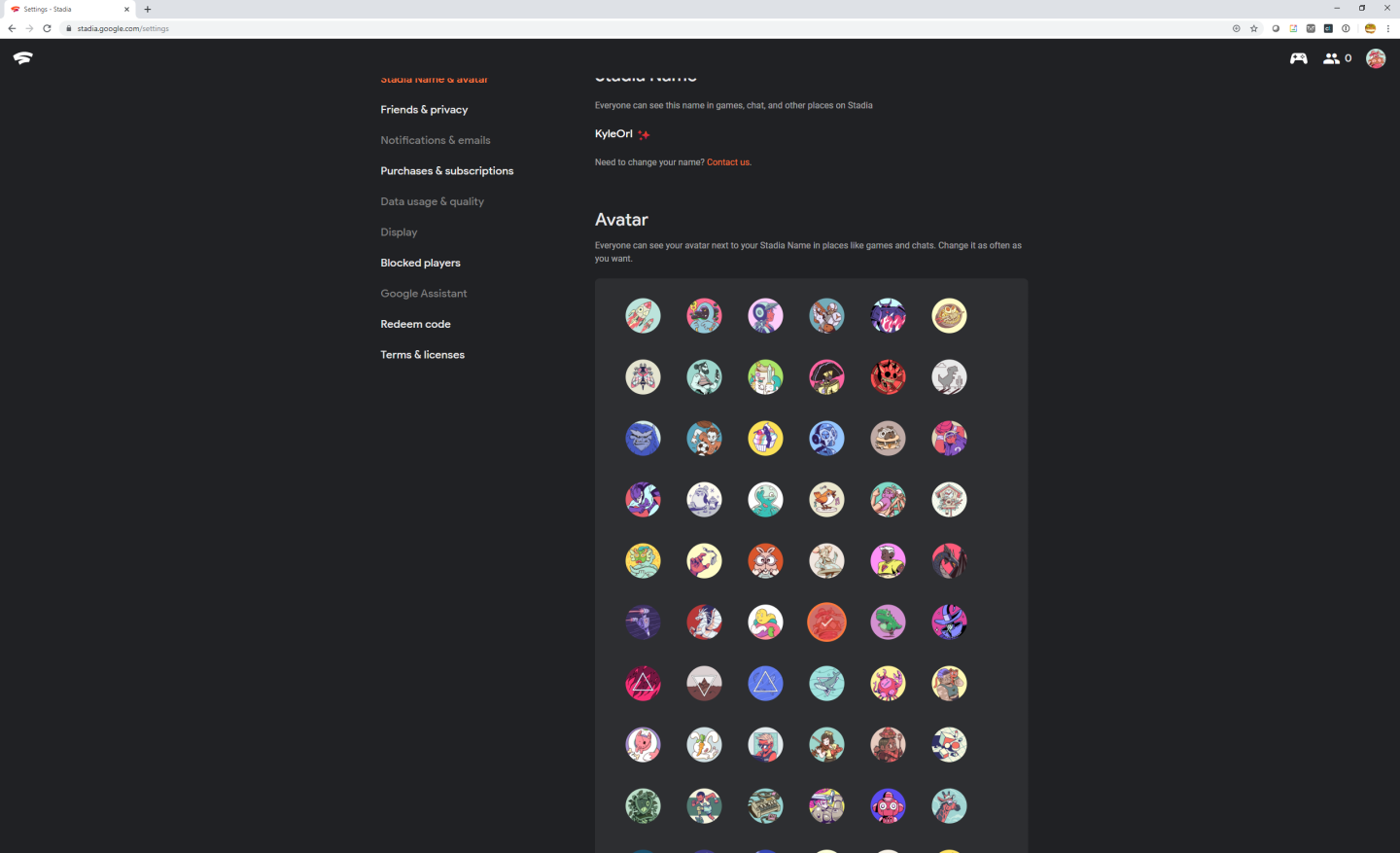Open the account avatar in the Stadia header
Image resolution: width=1400 pixels, height=853 pixels.
tap(1376, 58)
